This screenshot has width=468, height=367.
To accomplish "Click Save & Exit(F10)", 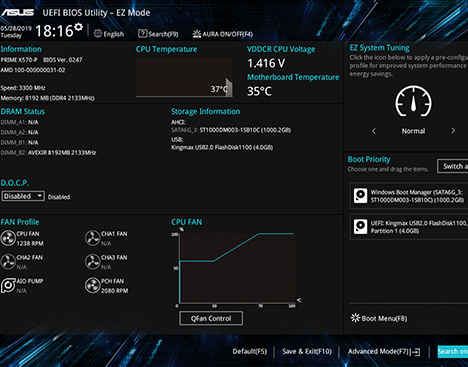I will tap(307, 351).
